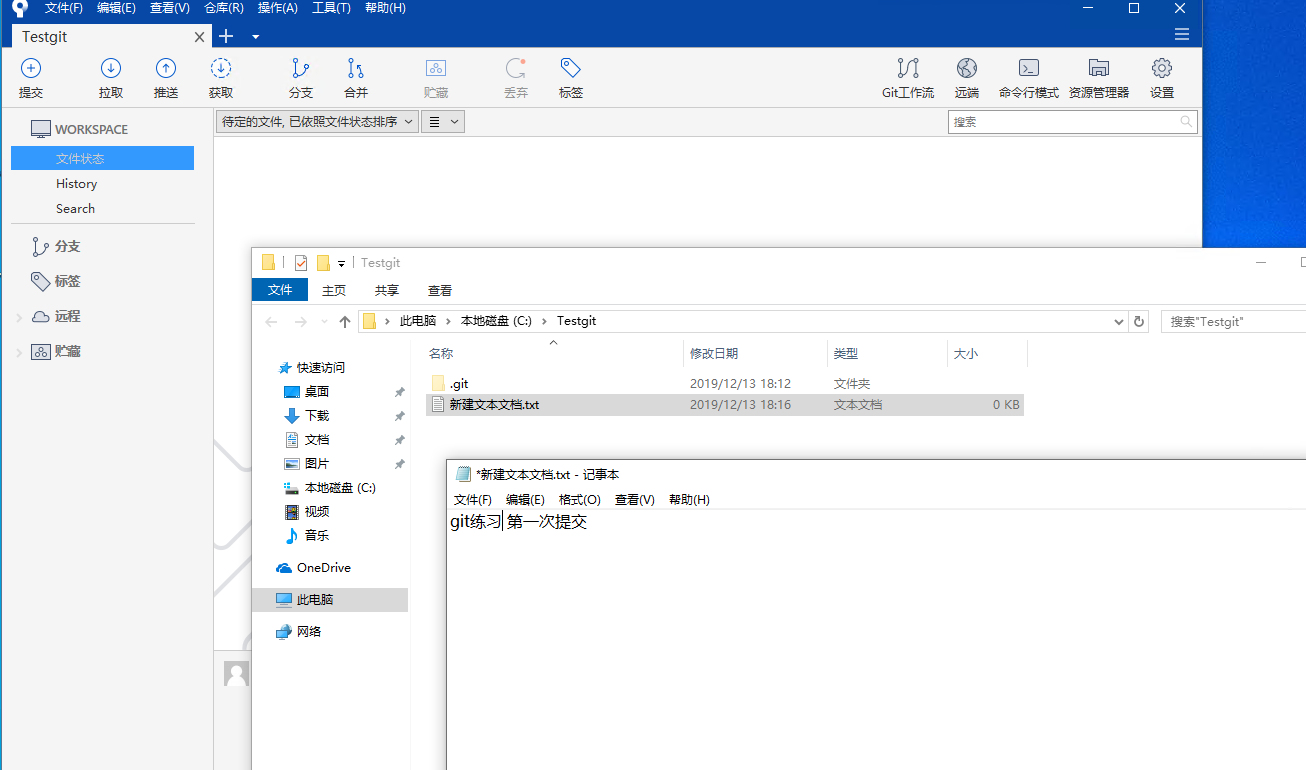This screenshot has width=1306, height=770.
Task: Click the Merge (合并) toolbar icon
Action: 356,69
